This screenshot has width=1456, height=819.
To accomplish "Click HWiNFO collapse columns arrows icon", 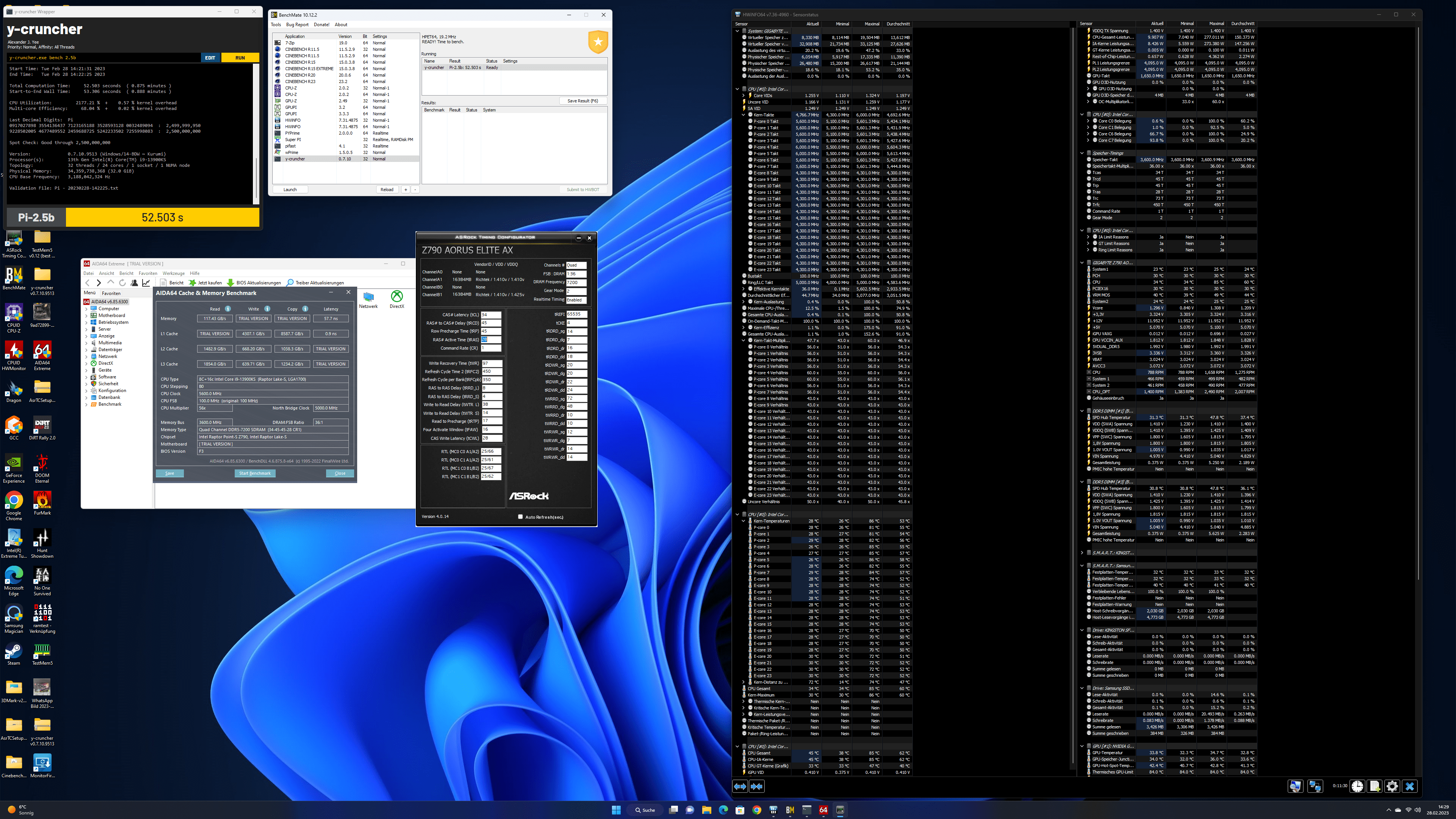I will click(x=757, y=786).
